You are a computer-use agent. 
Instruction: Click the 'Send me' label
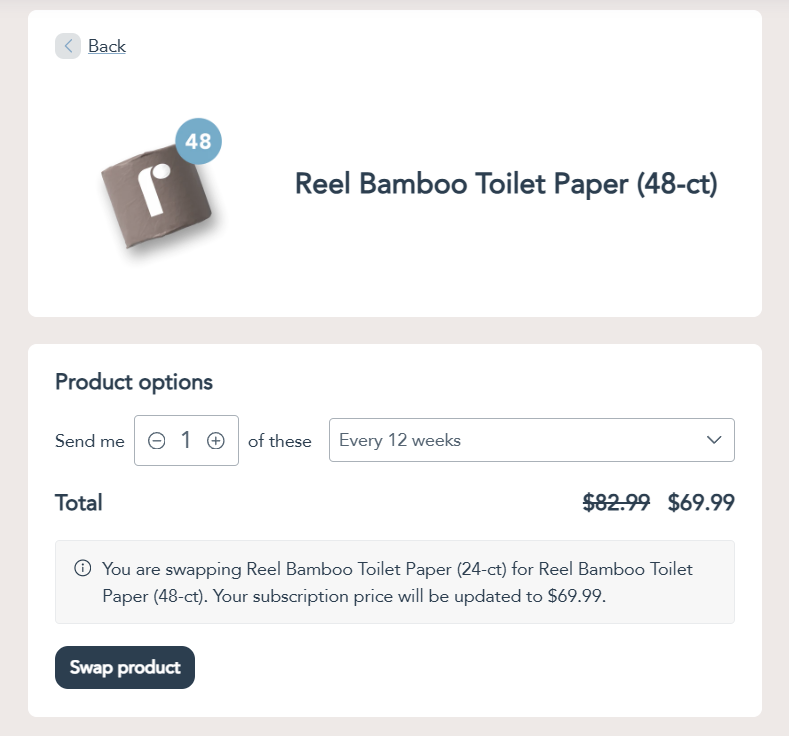pos(90,441)
